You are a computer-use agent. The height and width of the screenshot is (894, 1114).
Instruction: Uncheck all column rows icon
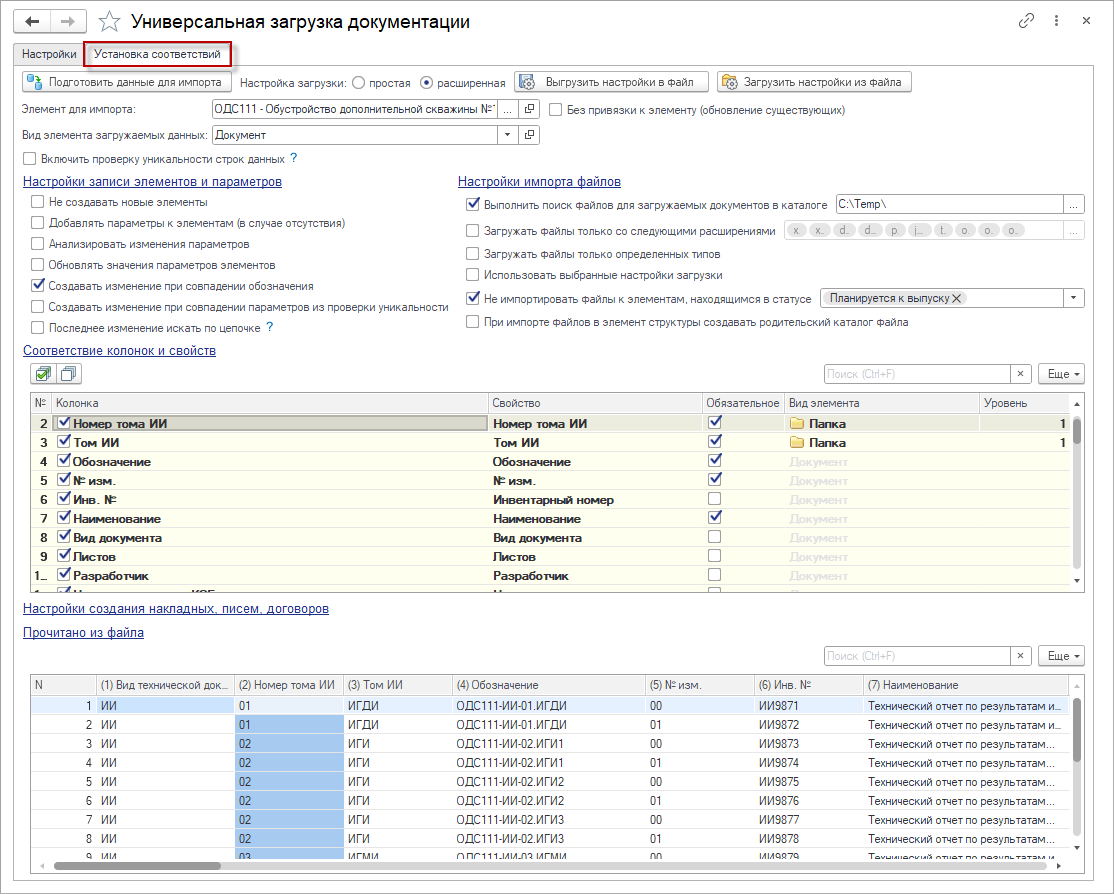tap(68, 374)
